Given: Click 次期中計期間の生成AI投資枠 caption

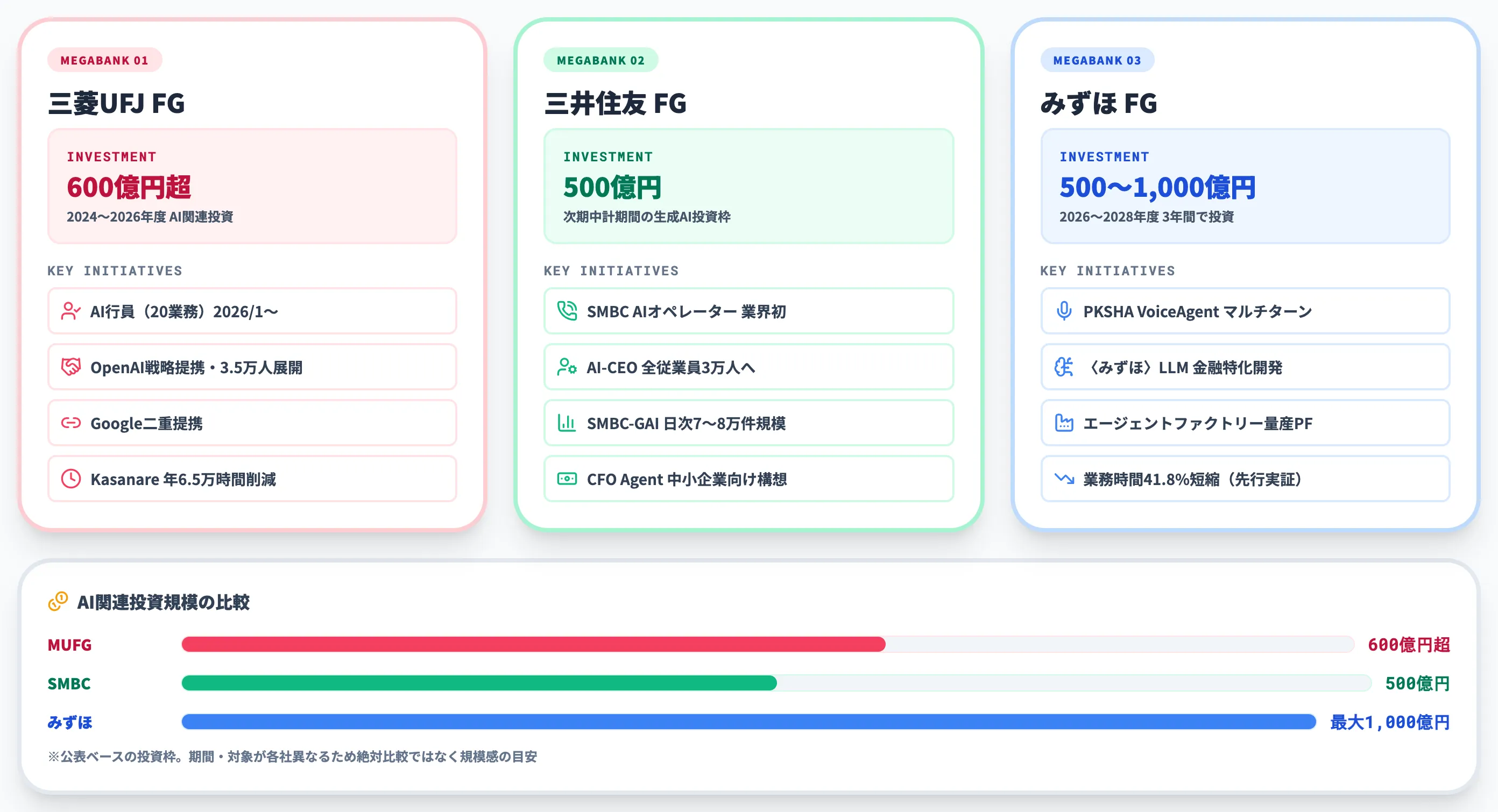Looking at the screenshot, I should point(647,217).
